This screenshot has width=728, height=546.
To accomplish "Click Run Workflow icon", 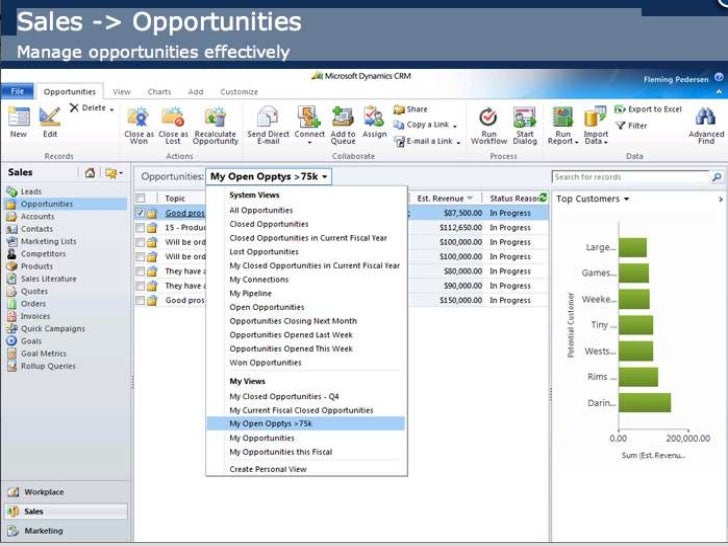I will click(488, 118).
